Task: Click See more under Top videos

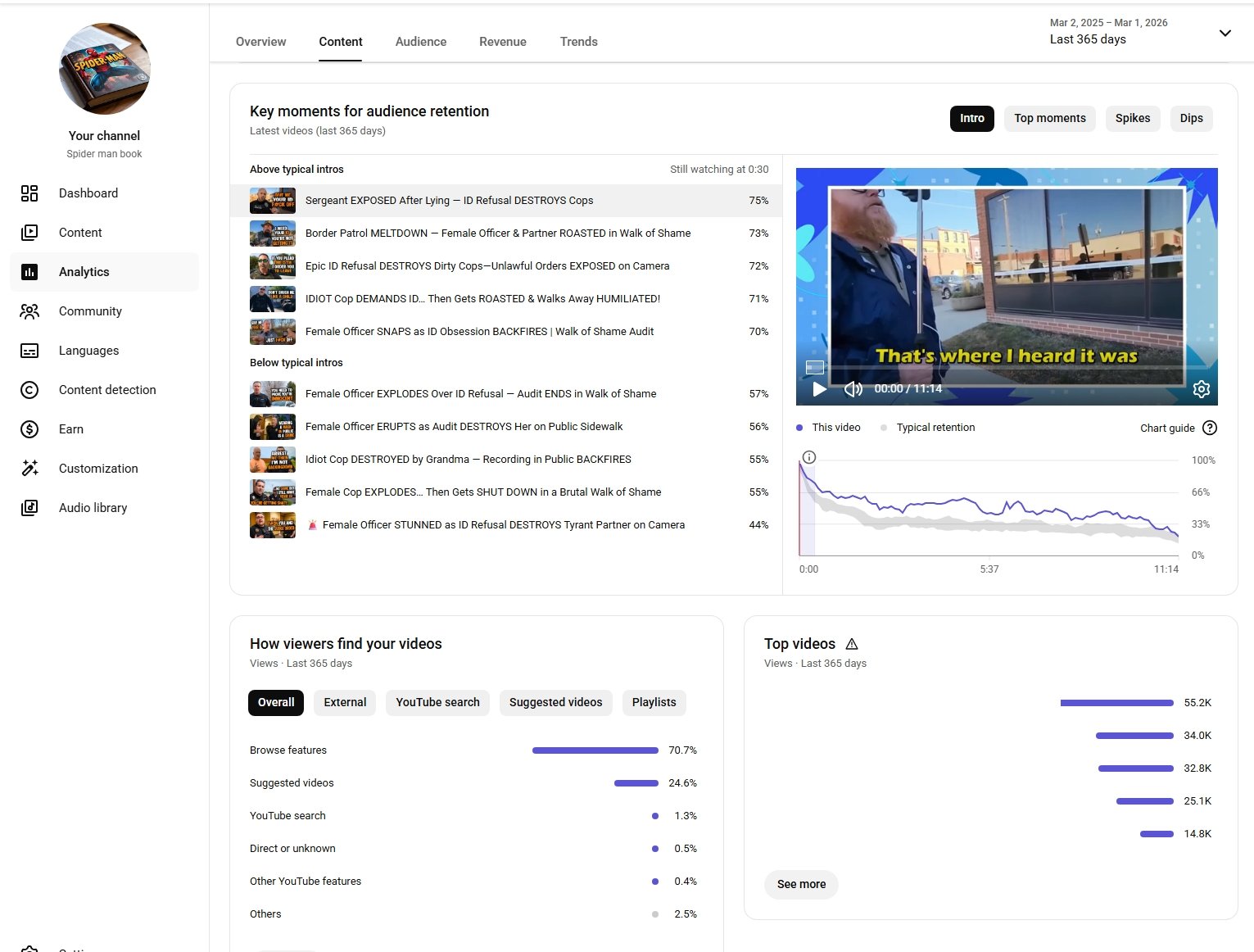Action: [800, 885]
